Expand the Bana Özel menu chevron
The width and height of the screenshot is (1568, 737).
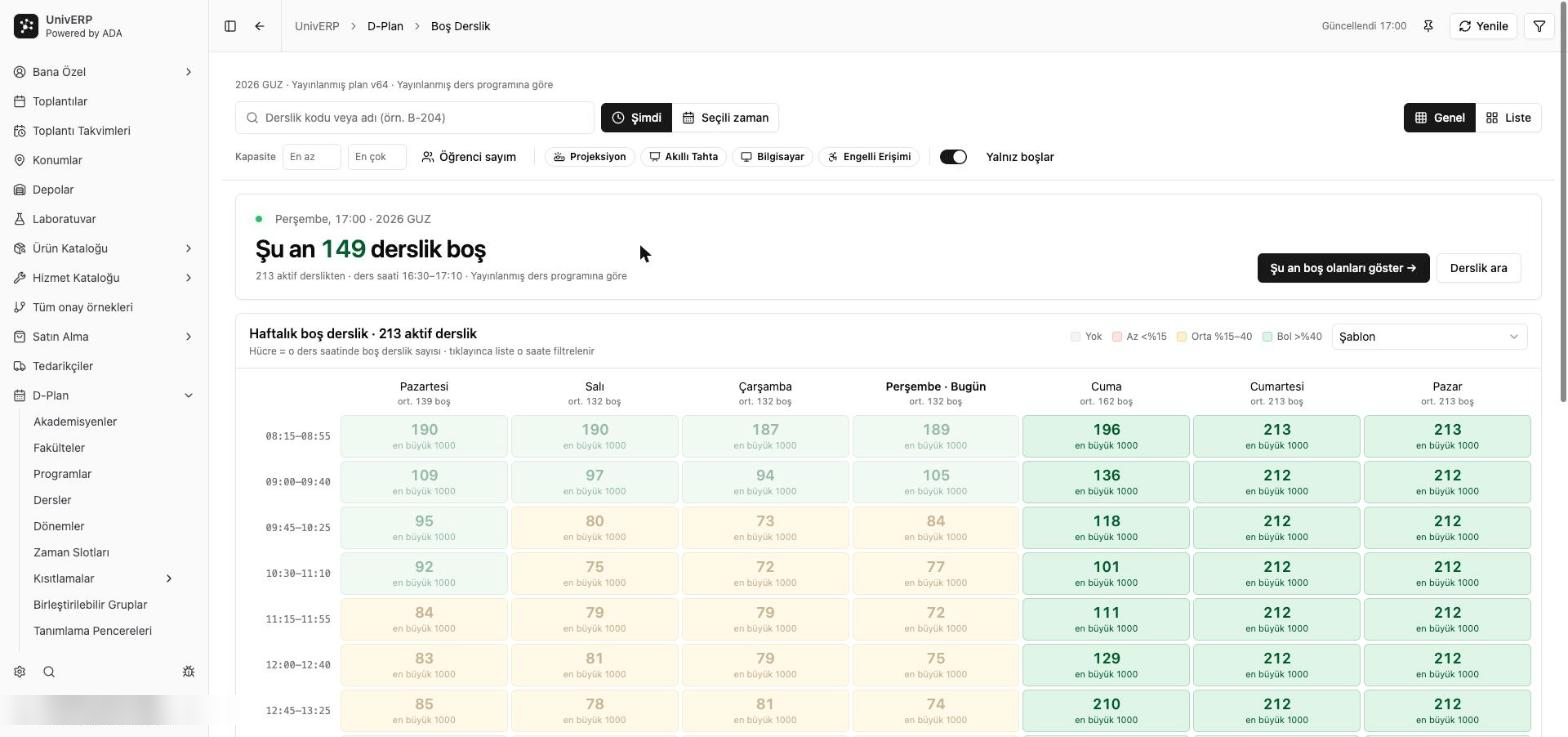point(188,72)
